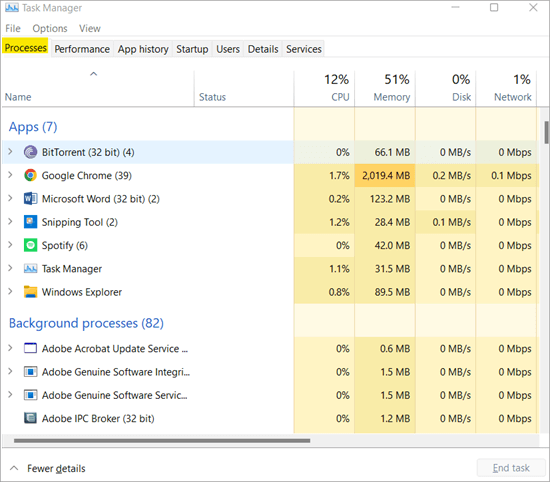The height and width of the screenshot is (482, 550).
Task: Click the Background processes (82) heading
Action: [x=86, y=323]
